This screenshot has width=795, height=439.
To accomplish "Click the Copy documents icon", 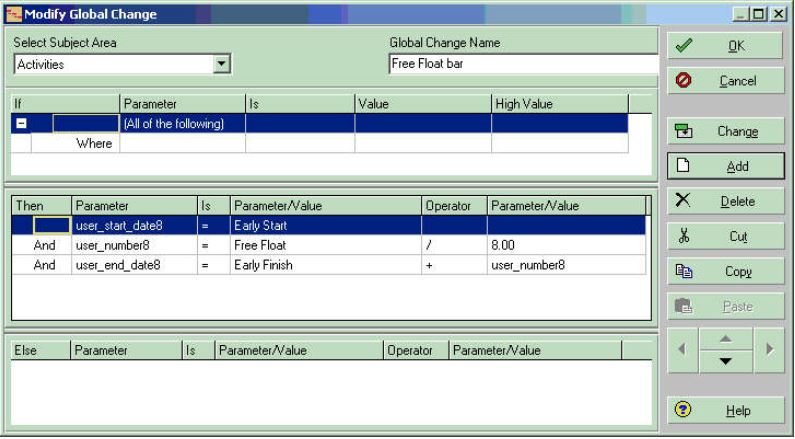I will [x=684, y=271].
